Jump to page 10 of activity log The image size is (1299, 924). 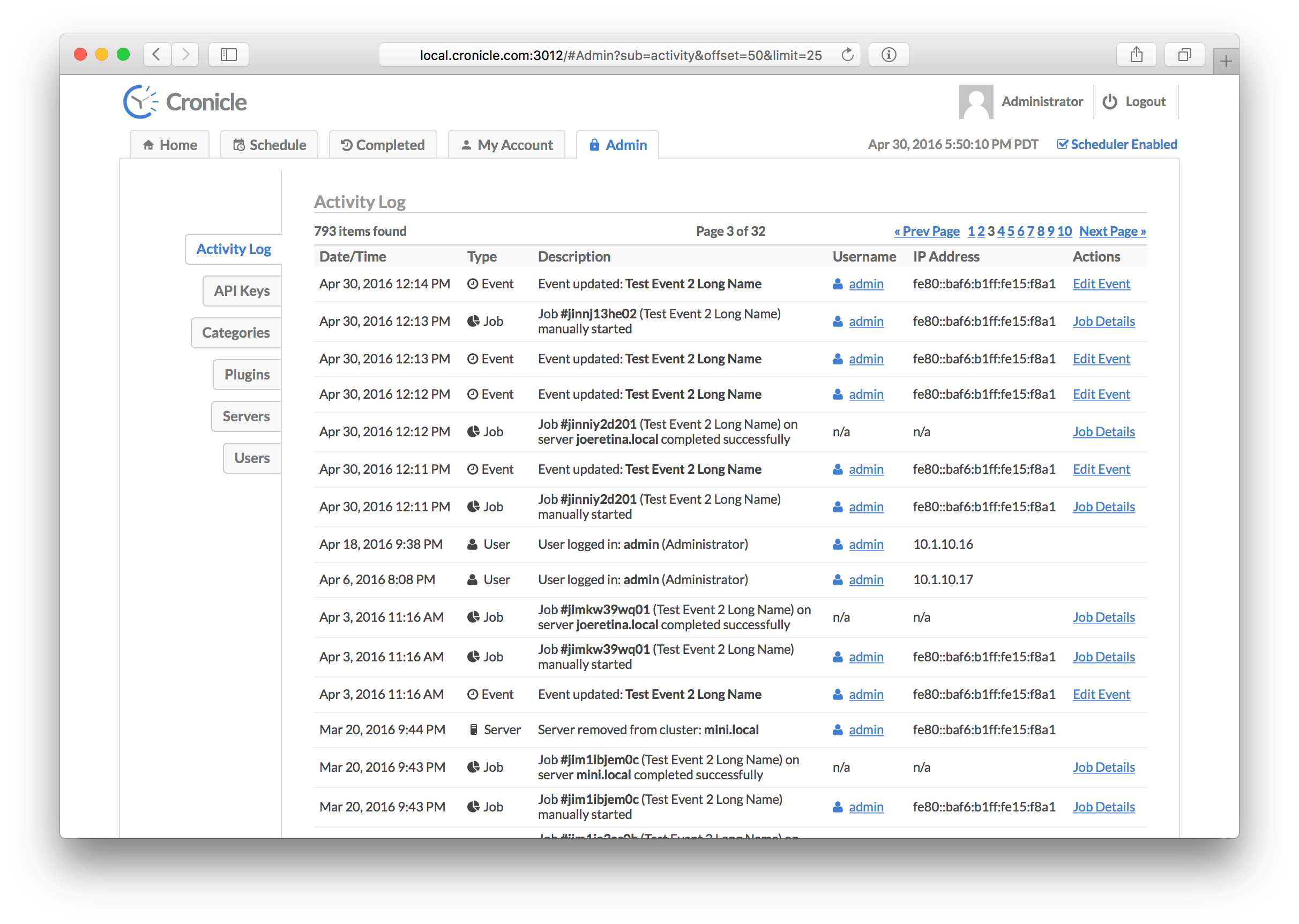point(1064,231)
